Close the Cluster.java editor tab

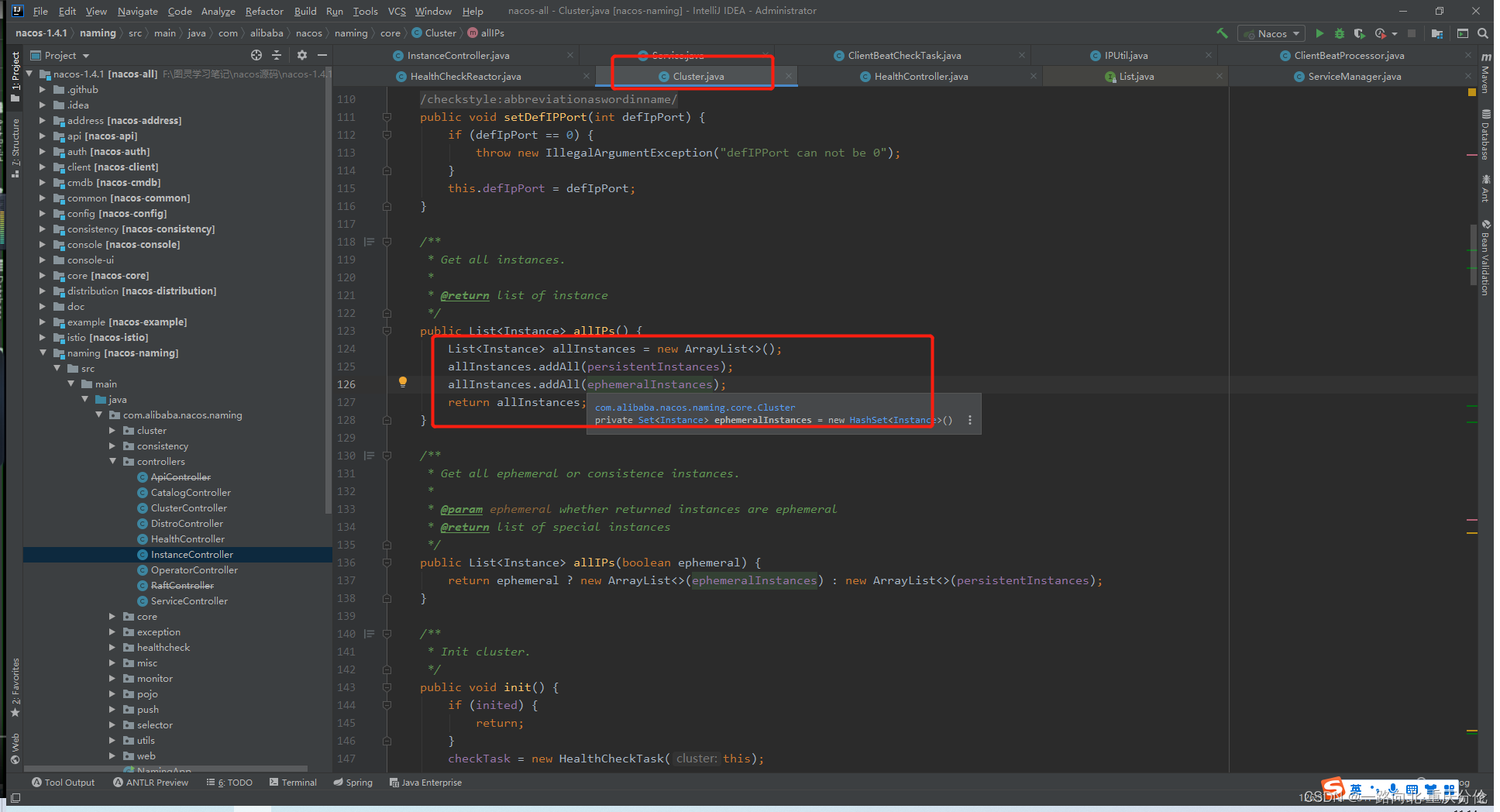tap(788, 76)
